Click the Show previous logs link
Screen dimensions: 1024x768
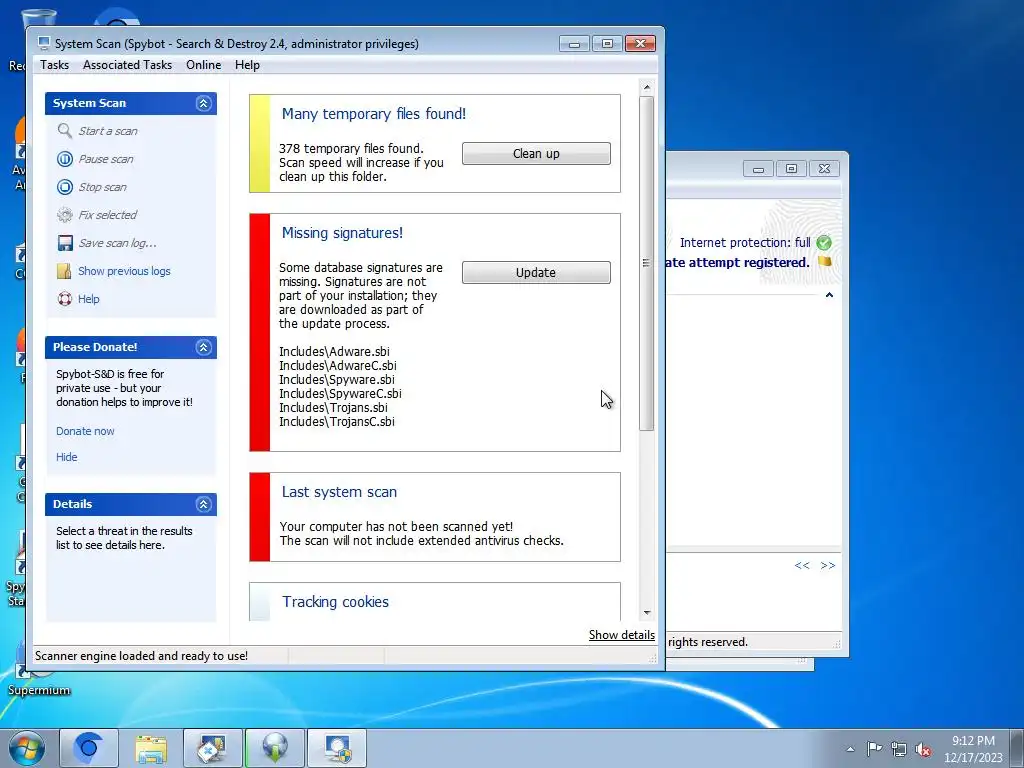[x=124, y=271]
